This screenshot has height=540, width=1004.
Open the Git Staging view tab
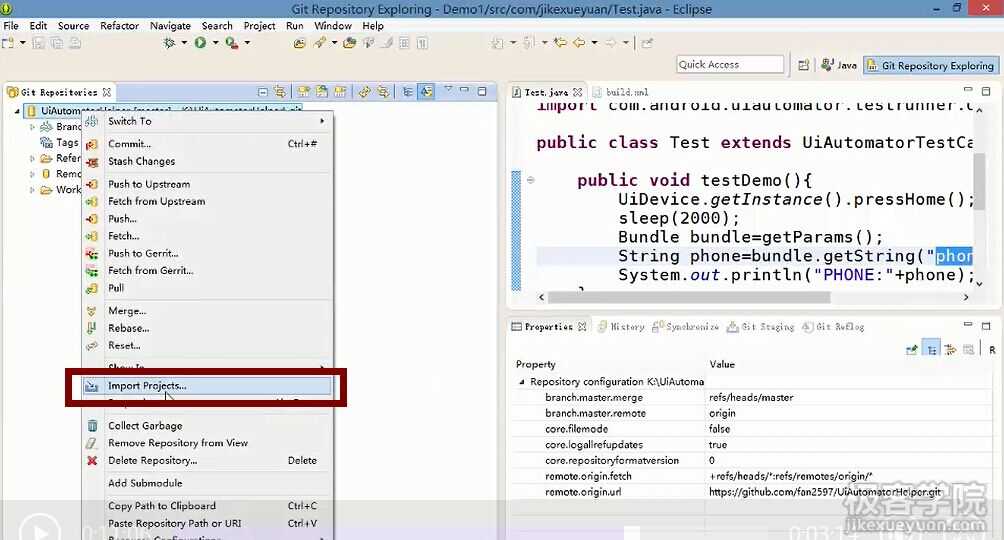click(761, 327)
